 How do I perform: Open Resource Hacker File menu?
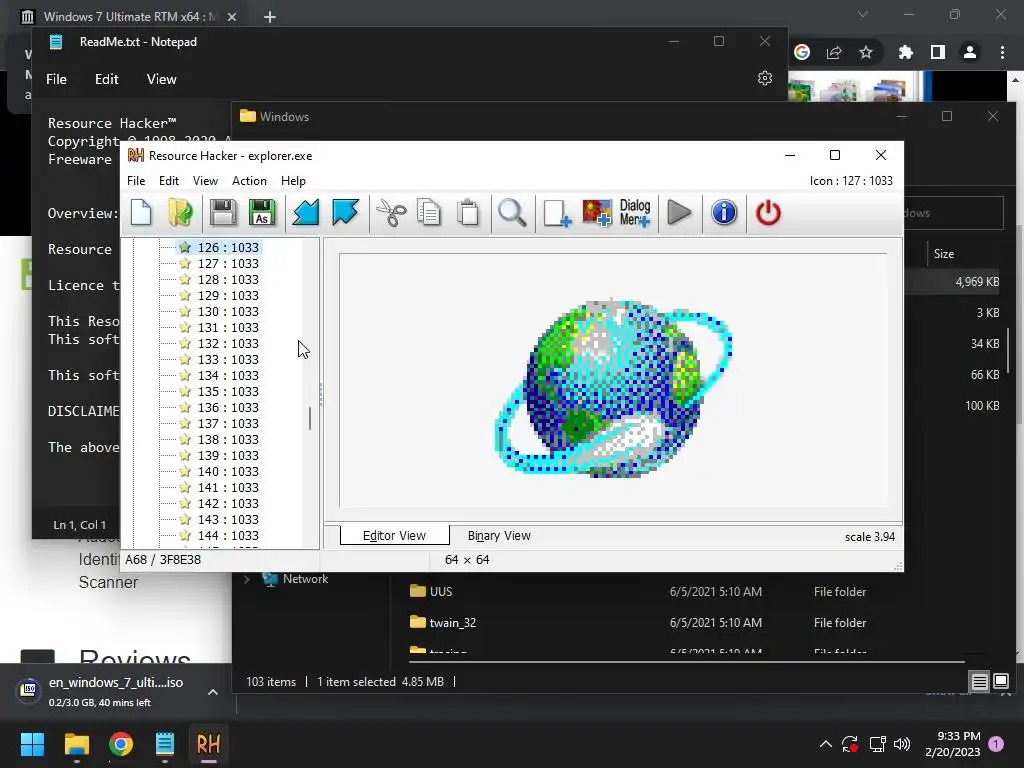tap(136, 181)
